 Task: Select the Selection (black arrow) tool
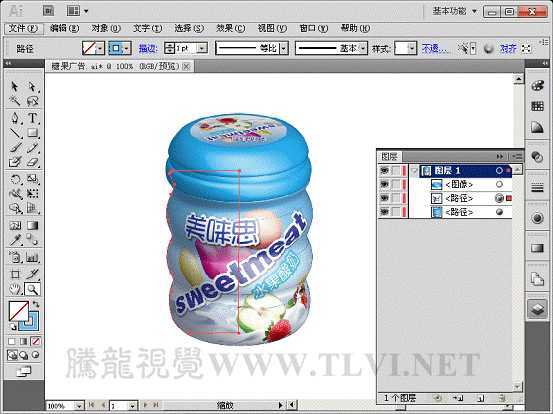14,86
